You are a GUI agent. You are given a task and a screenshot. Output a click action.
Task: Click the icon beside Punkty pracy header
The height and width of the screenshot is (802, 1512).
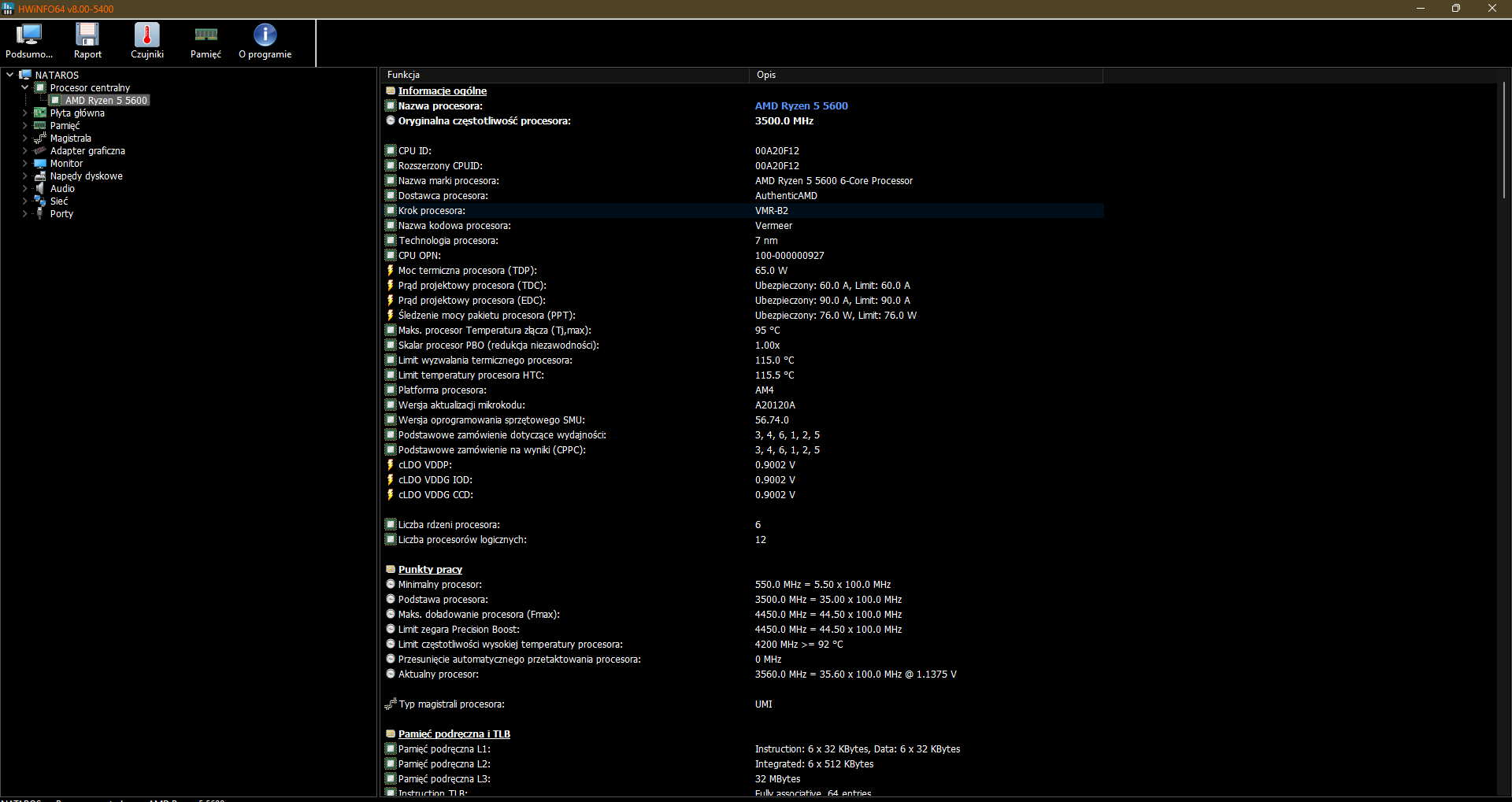(x=391, y=569)
